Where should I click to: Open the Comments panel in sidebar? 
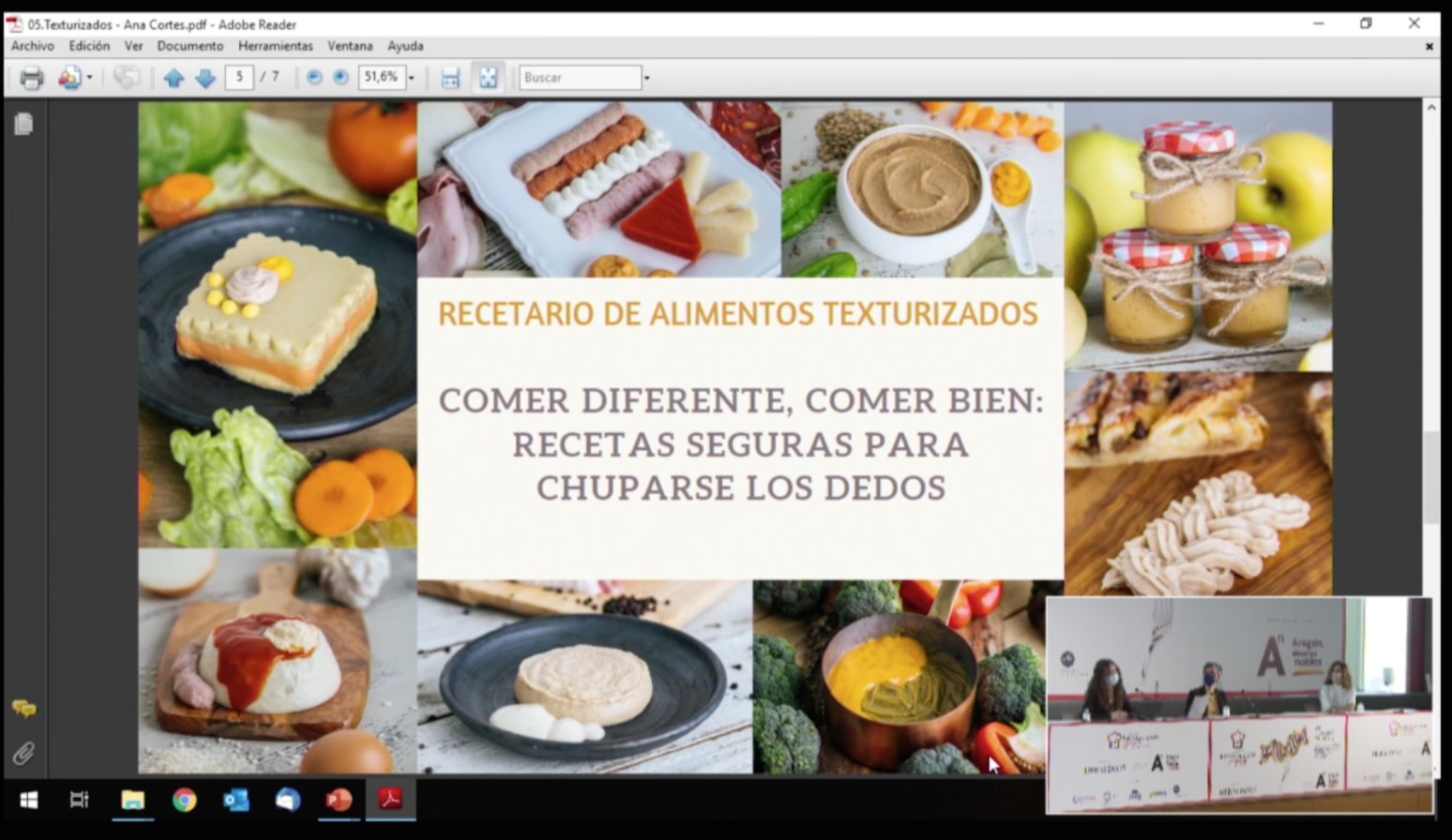(23, 709)
